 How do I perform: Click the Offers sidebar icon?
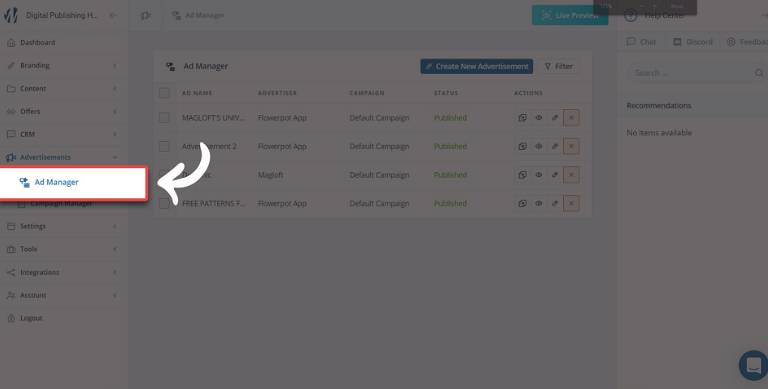click(x=11, y=112)
